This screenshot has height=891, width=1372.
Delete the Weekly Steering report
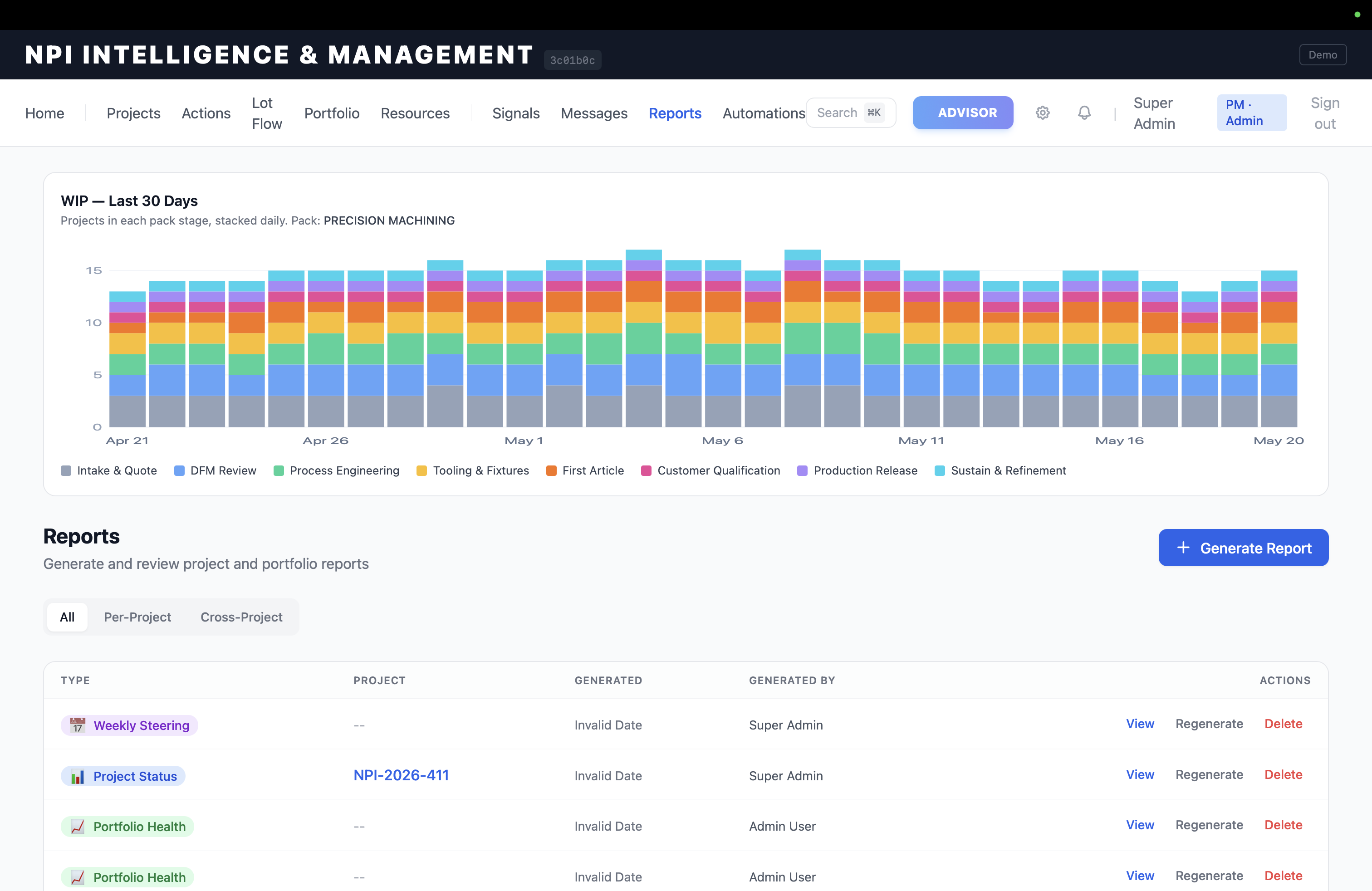pyautogui.click(x=1283, y=724)
